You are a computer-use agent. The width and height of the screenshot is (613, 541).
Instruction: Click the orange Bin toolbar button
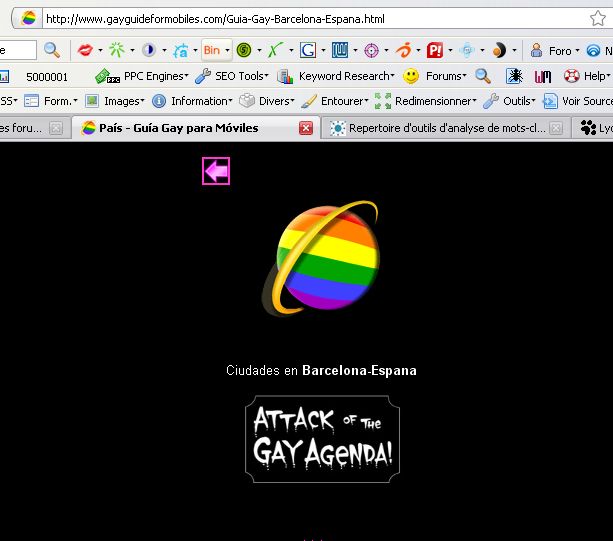coord(212,50)
